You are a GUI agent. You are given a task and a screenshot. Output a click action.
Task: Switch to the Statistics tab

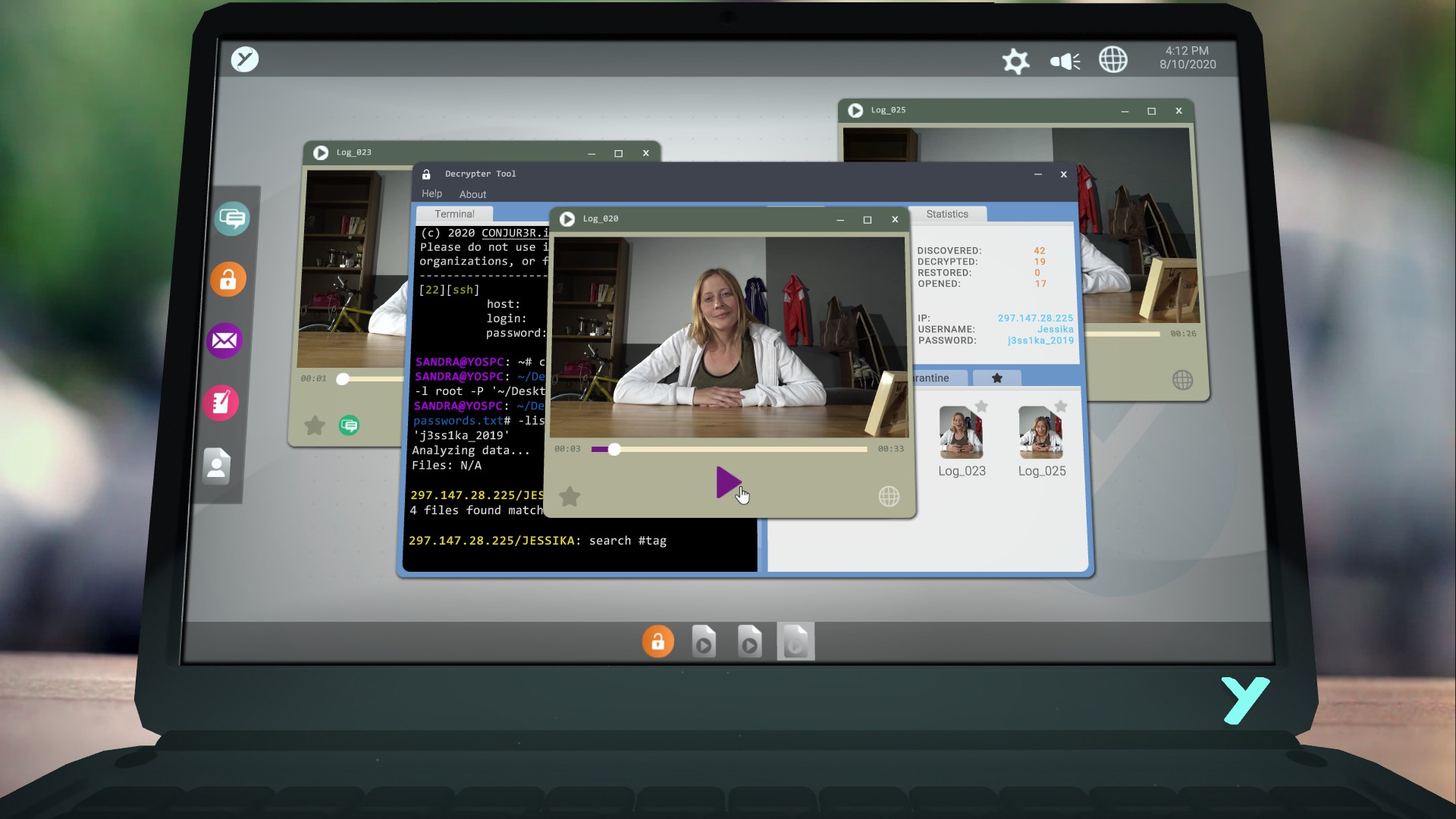tap(947, 215)
